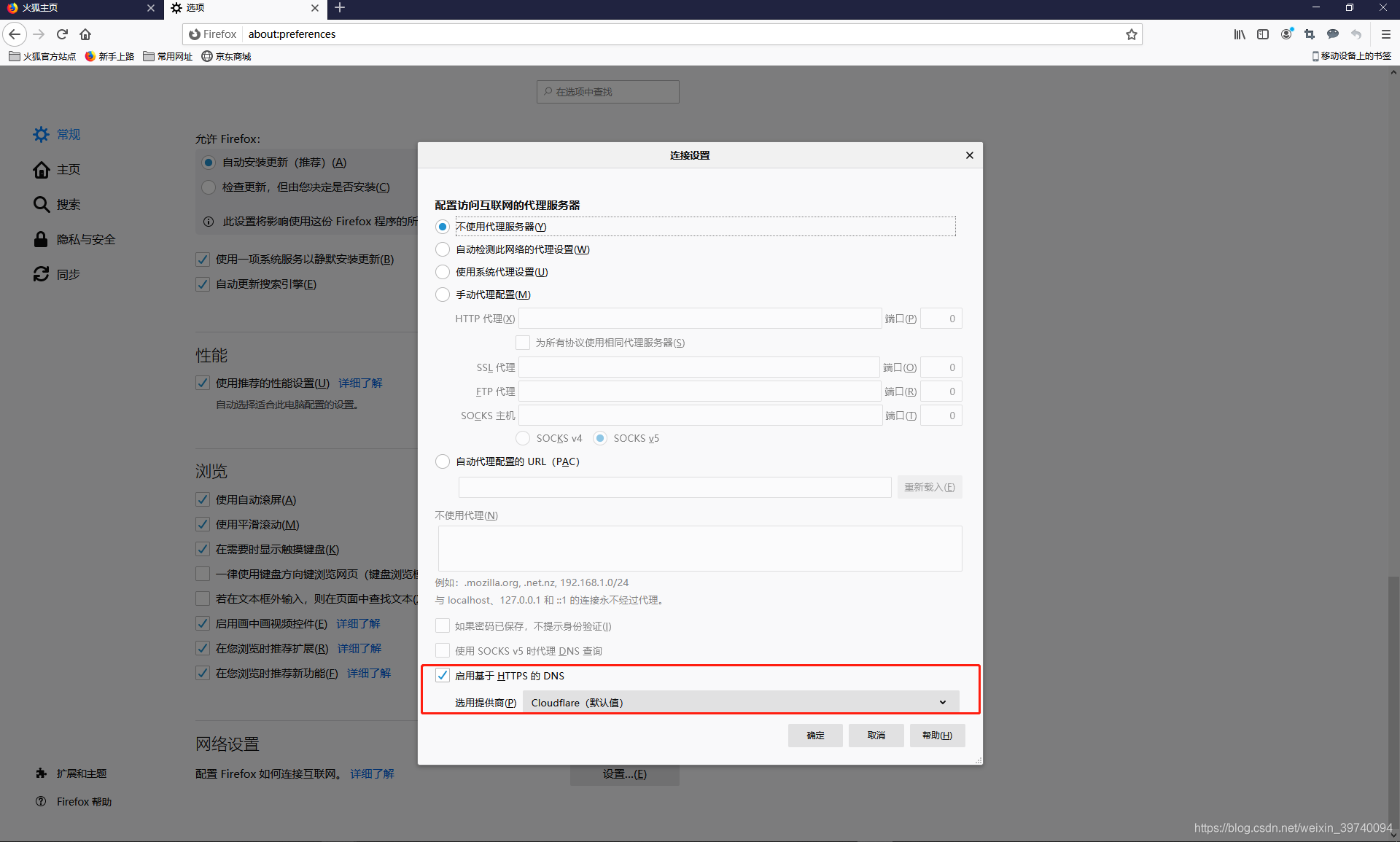1400x842 pixels.
Task: Select 使用系统代理设置 radio option
Action: tap(443, 272)
